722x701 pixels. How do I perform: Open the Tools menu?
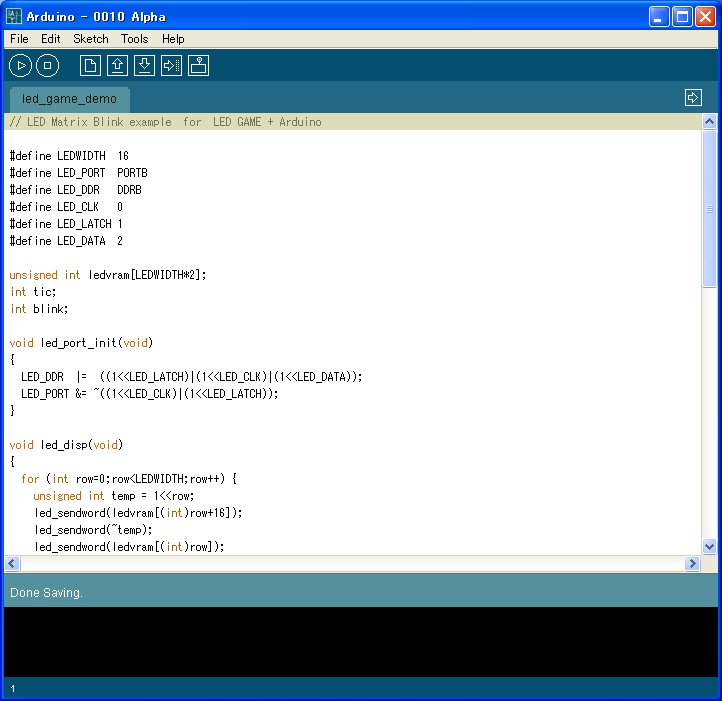[x=134, y=39]
